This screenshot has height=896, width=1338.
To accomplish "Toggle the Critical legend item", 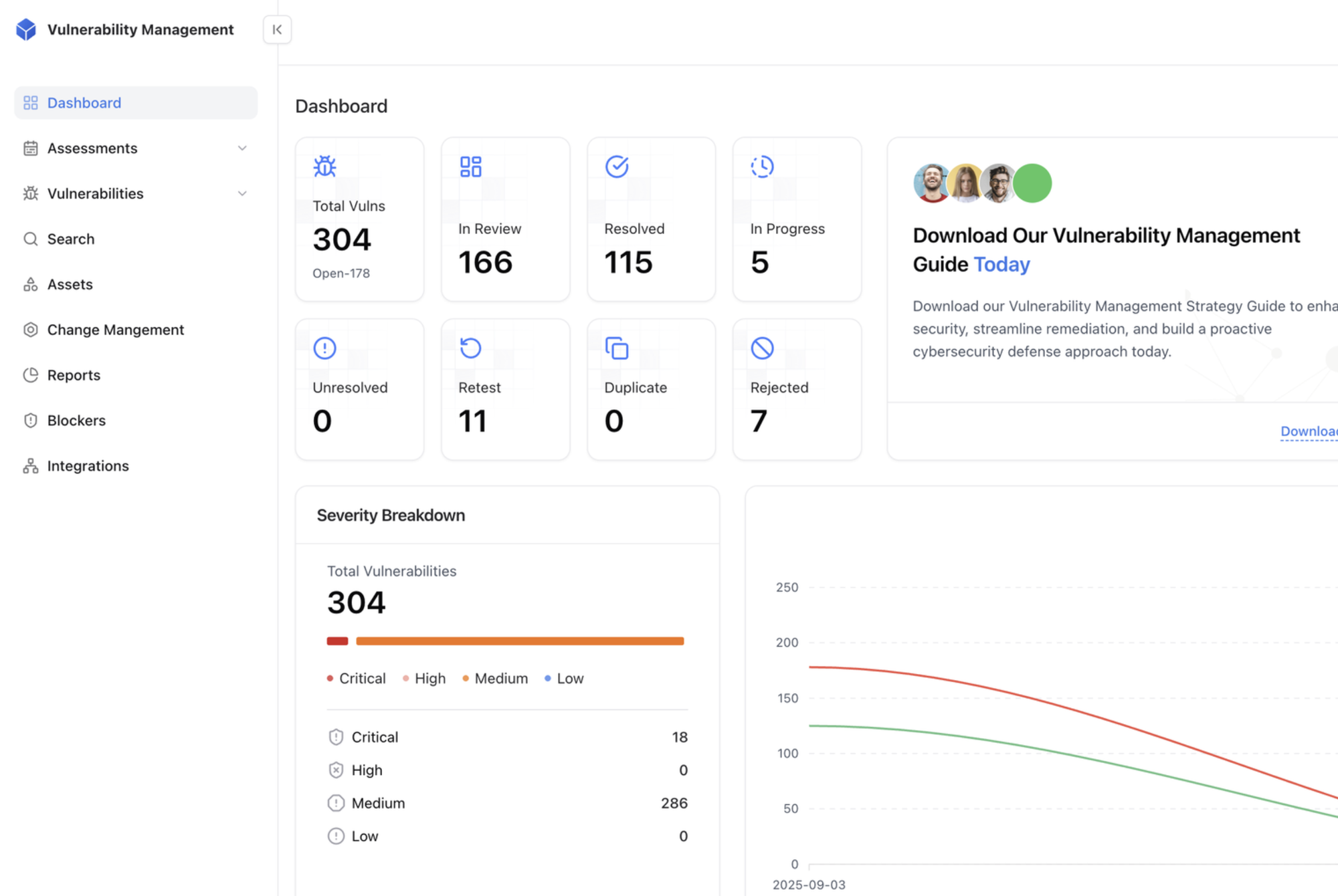I will point(357,679).
